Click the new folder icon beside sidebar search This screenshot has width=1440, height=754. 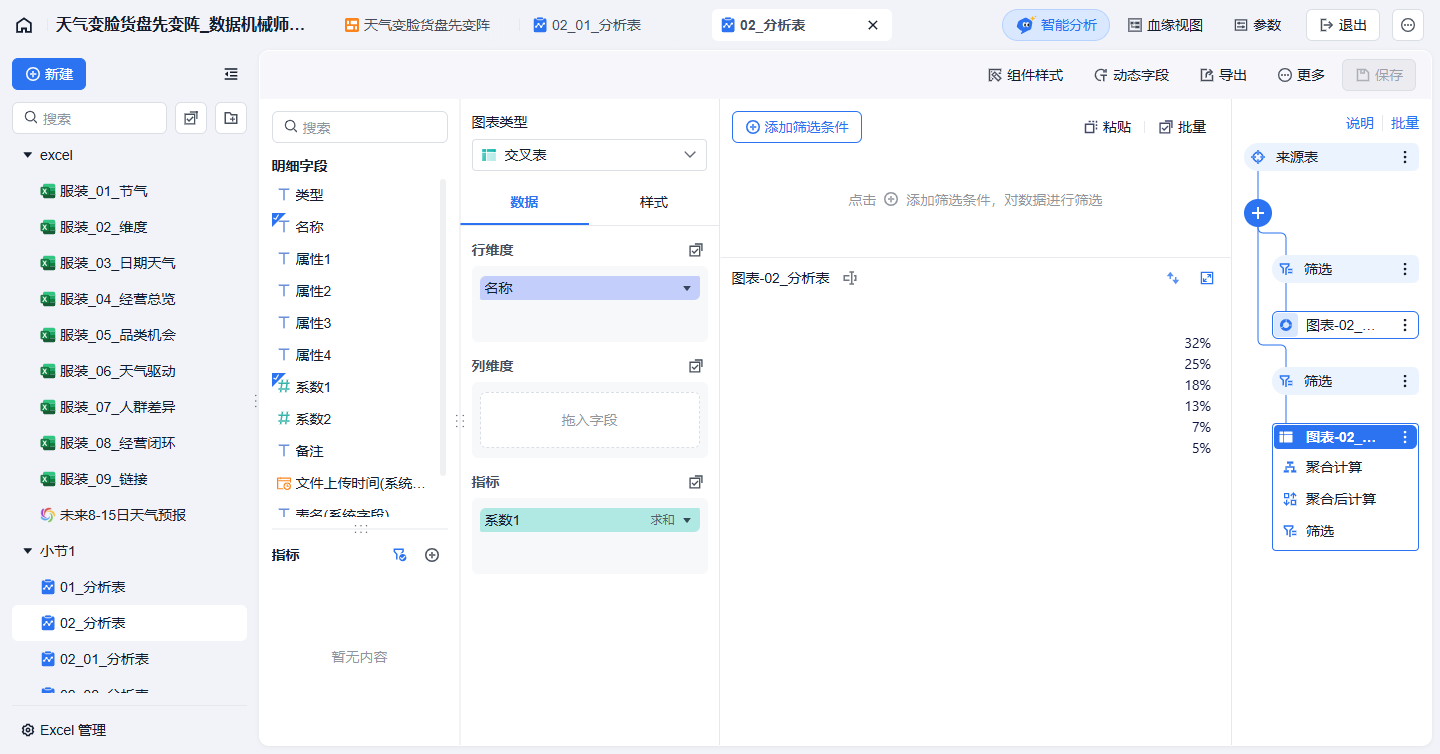coord(231,118)
